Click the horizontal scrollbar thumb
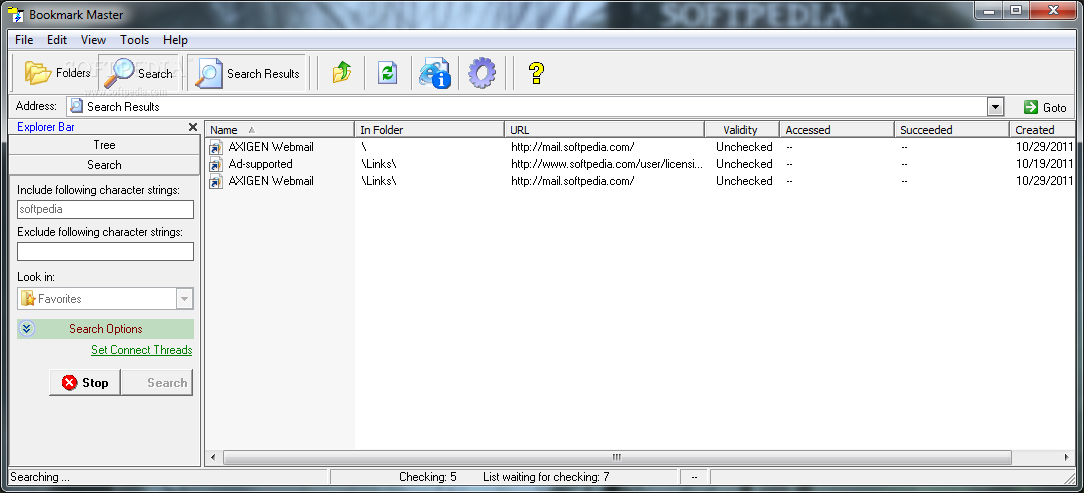This screenshot has height=493, width=1084. 617,457
